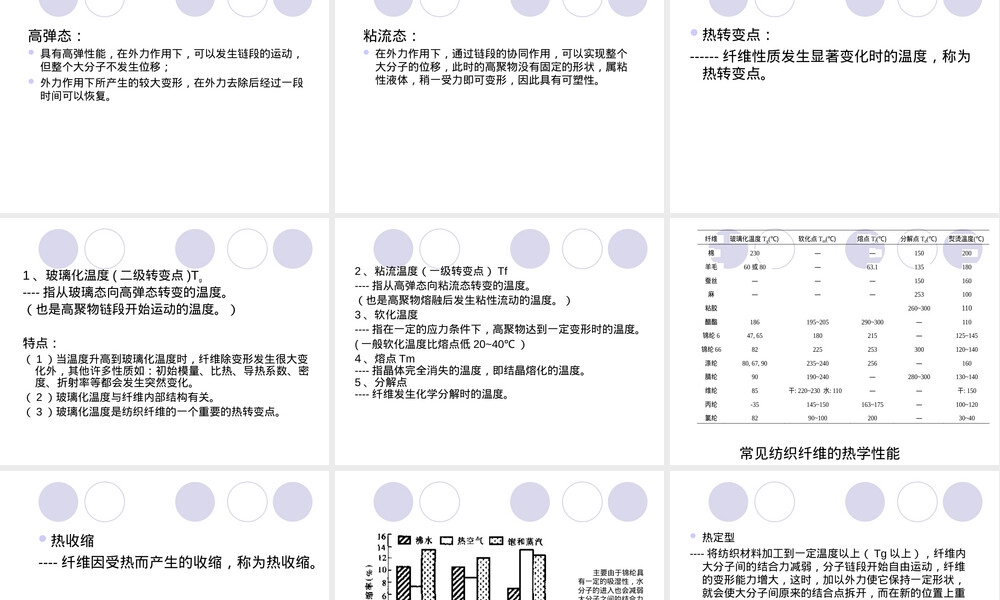The image size is (1000, 600).
Task: Click the line '也是高聚物链段开始运动的温度'
Action: (x=130, y=309)
